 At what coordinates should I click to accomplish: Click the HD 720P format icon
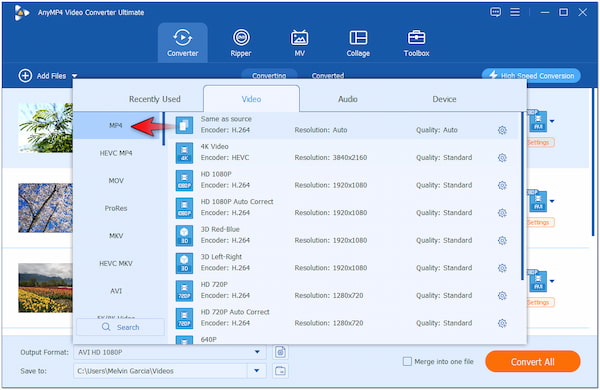coord(184,290)
